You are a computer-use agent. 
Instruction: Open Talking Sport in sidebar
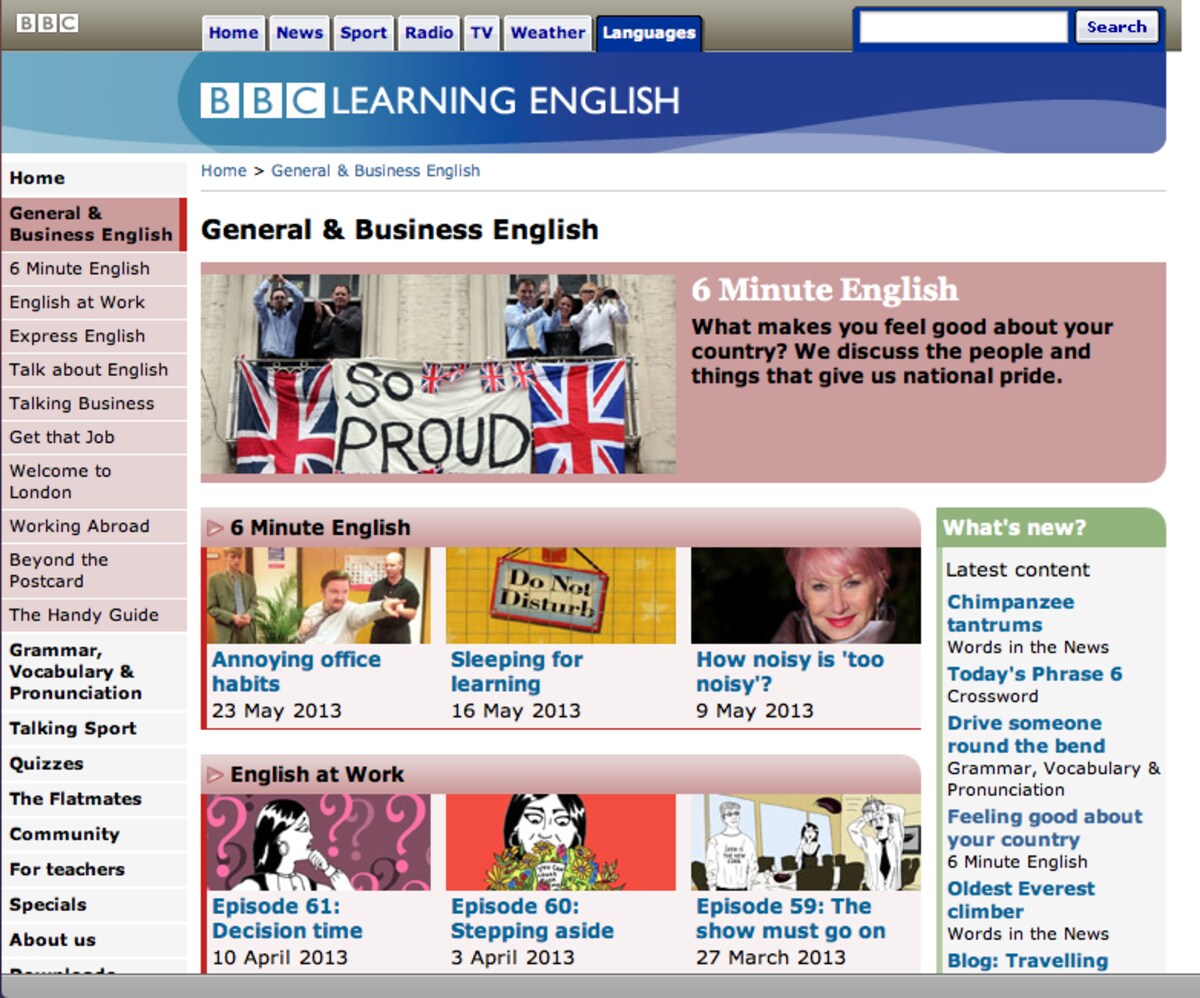tap(94, 728)
